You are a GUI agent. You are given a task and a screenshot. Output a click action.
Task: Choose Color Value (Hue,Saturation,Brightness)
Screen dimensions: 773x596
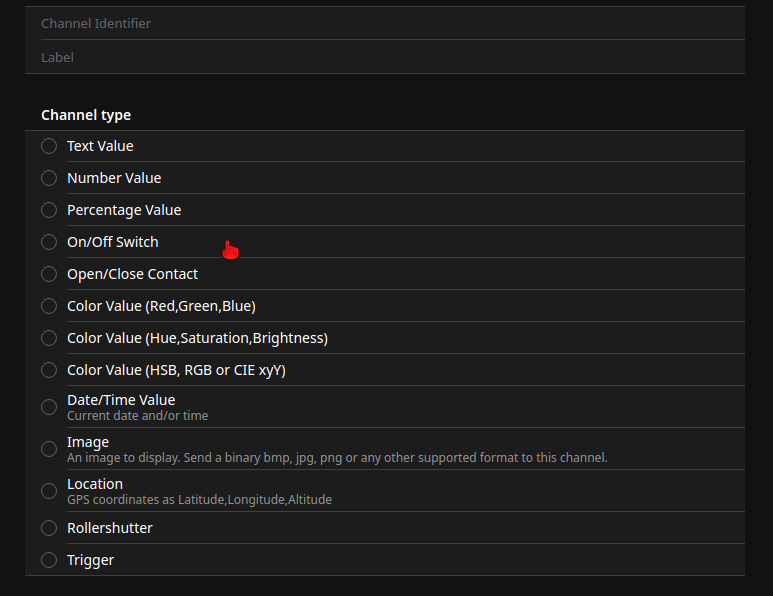(x=49, y=338)
